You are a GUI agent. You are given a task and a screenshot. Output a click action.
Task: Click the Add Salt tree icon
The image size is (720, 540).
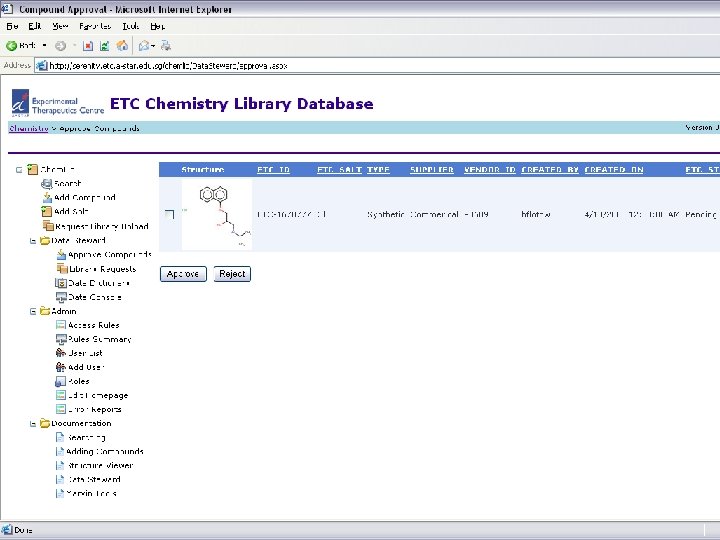tap(47, 211)
